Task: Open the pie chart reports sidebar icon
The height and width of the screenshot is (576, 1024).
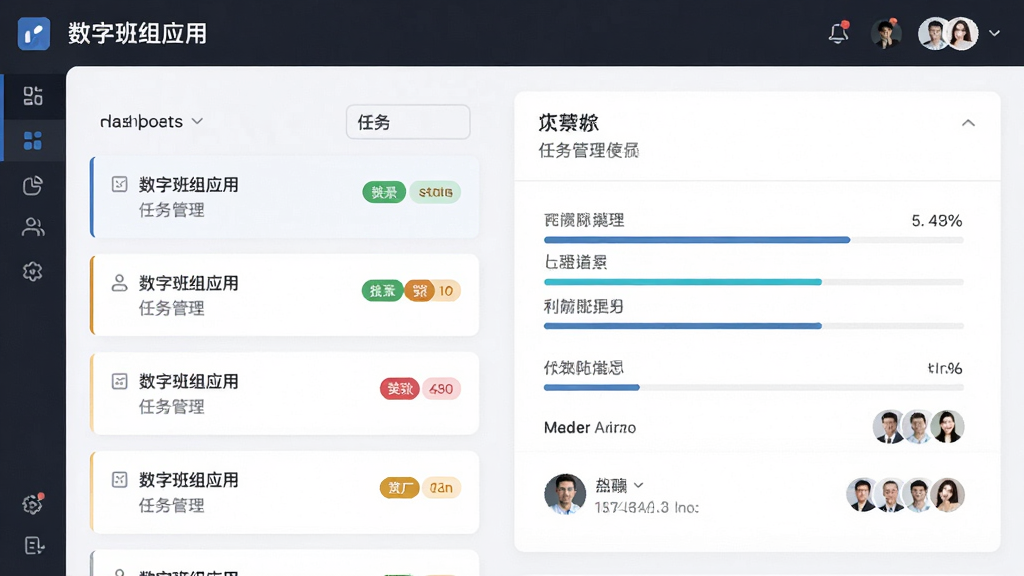Action: pyautogui.click(x=33, y=185)
